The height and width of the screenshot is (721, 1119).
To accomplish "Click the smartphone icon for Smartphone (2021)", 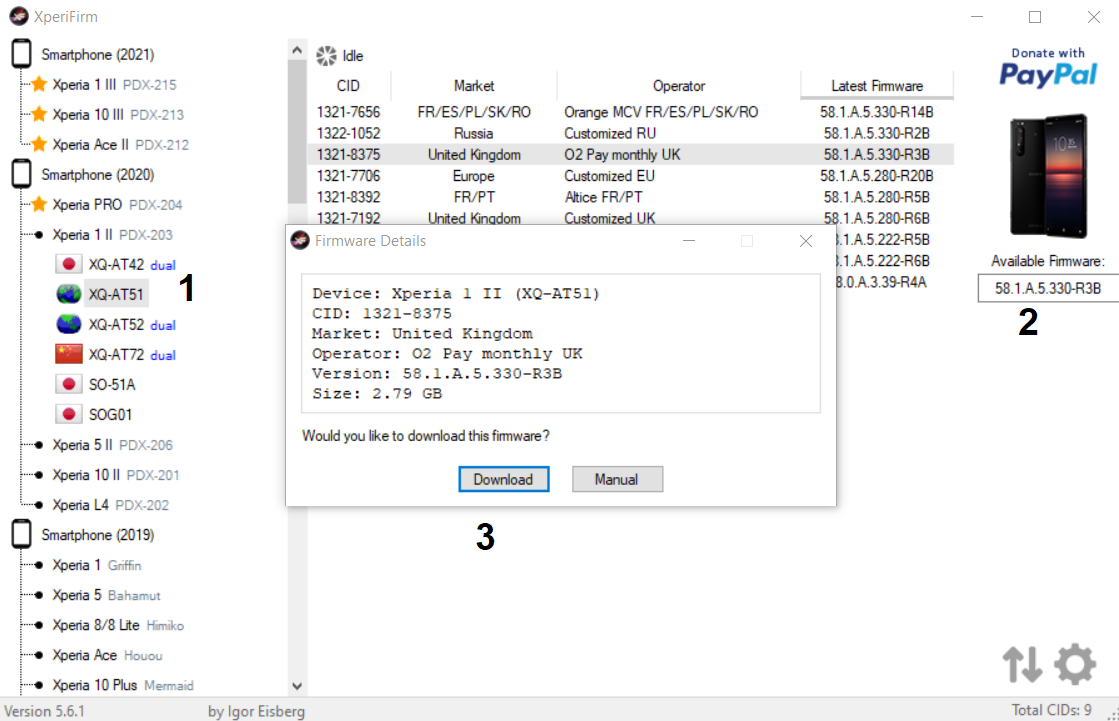I will tap(20, 53).
